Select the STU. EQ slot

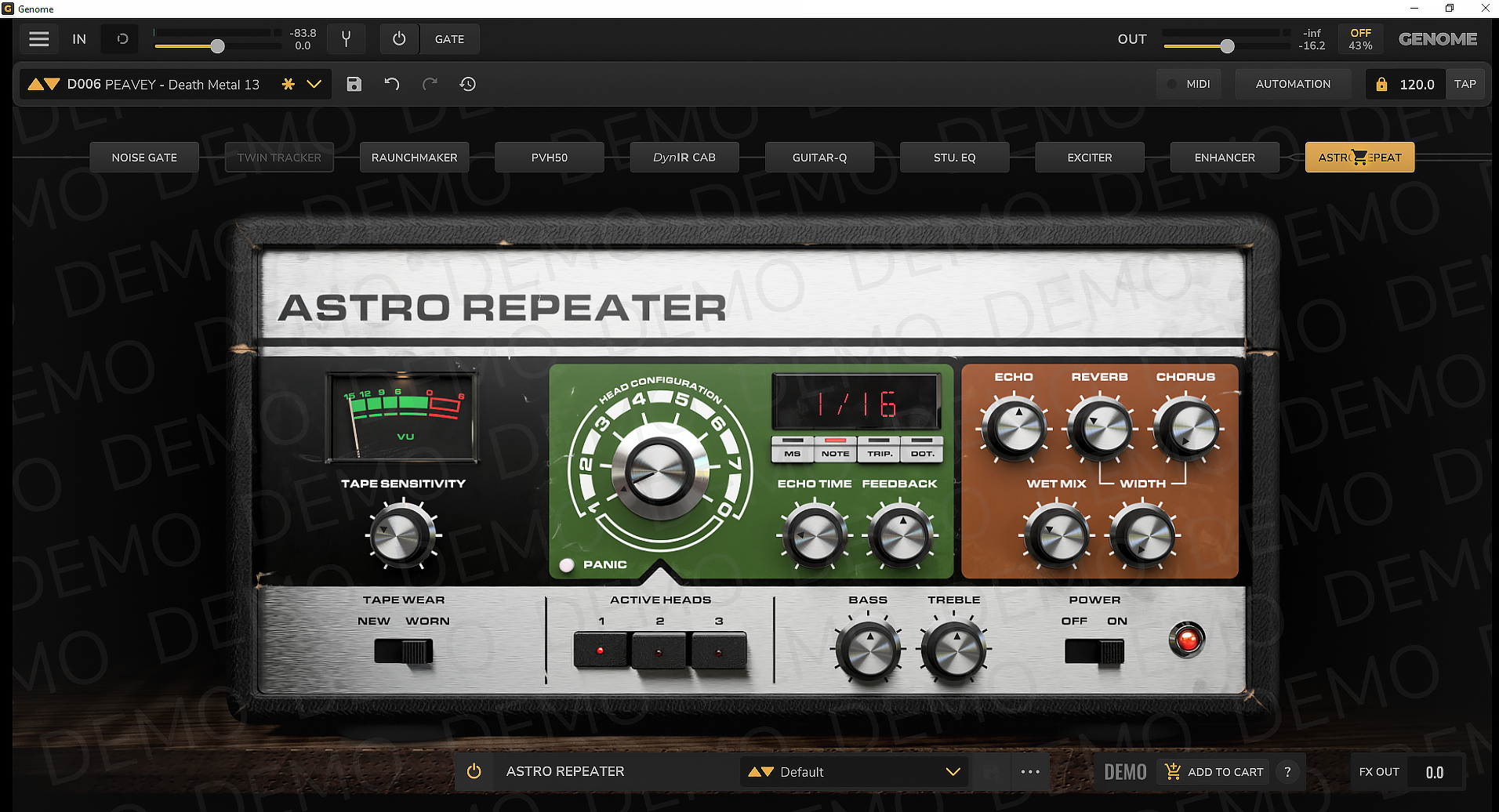point(955,158)
